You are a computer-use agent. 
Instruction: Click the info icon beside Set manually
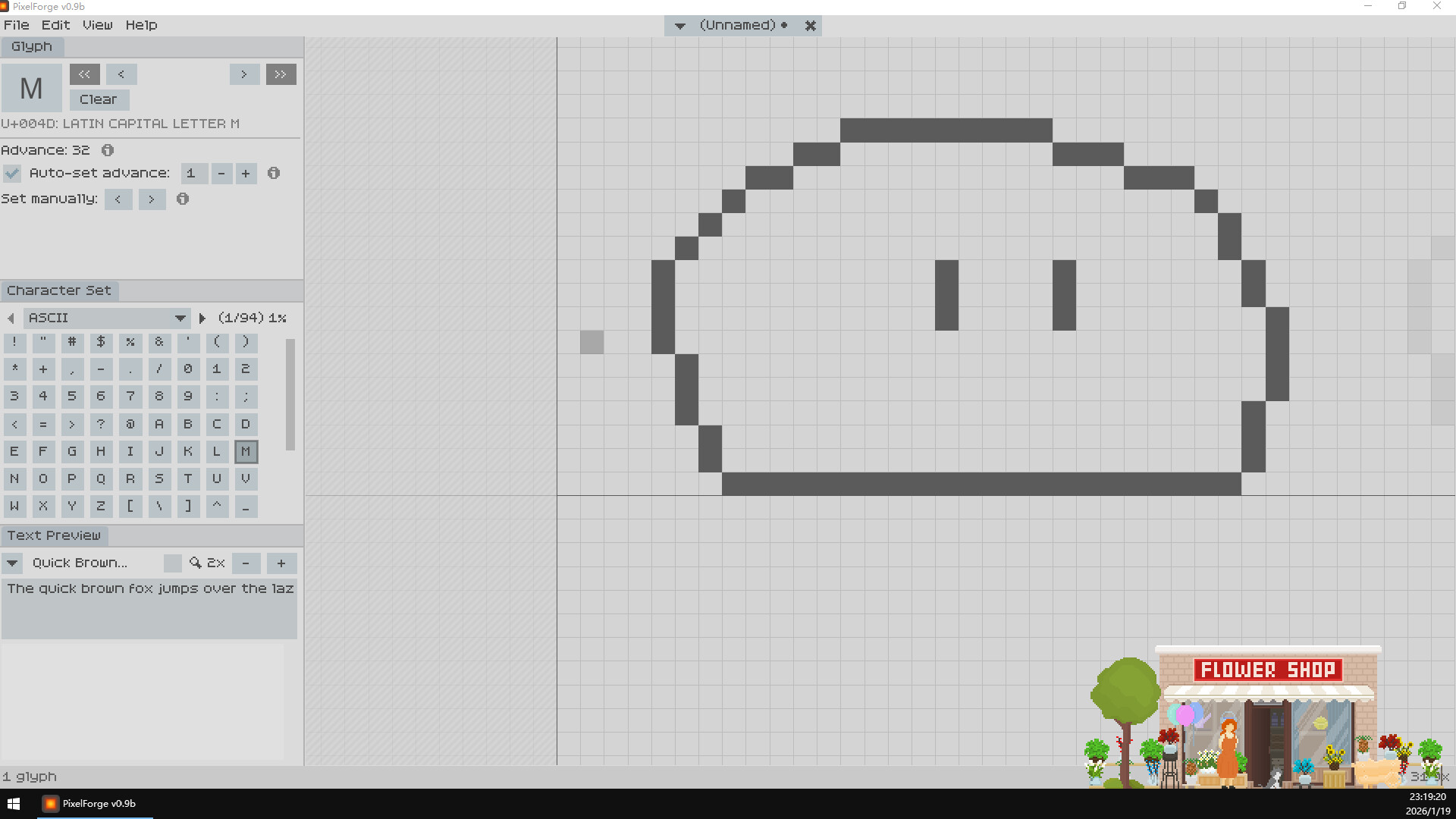(182, 199)
